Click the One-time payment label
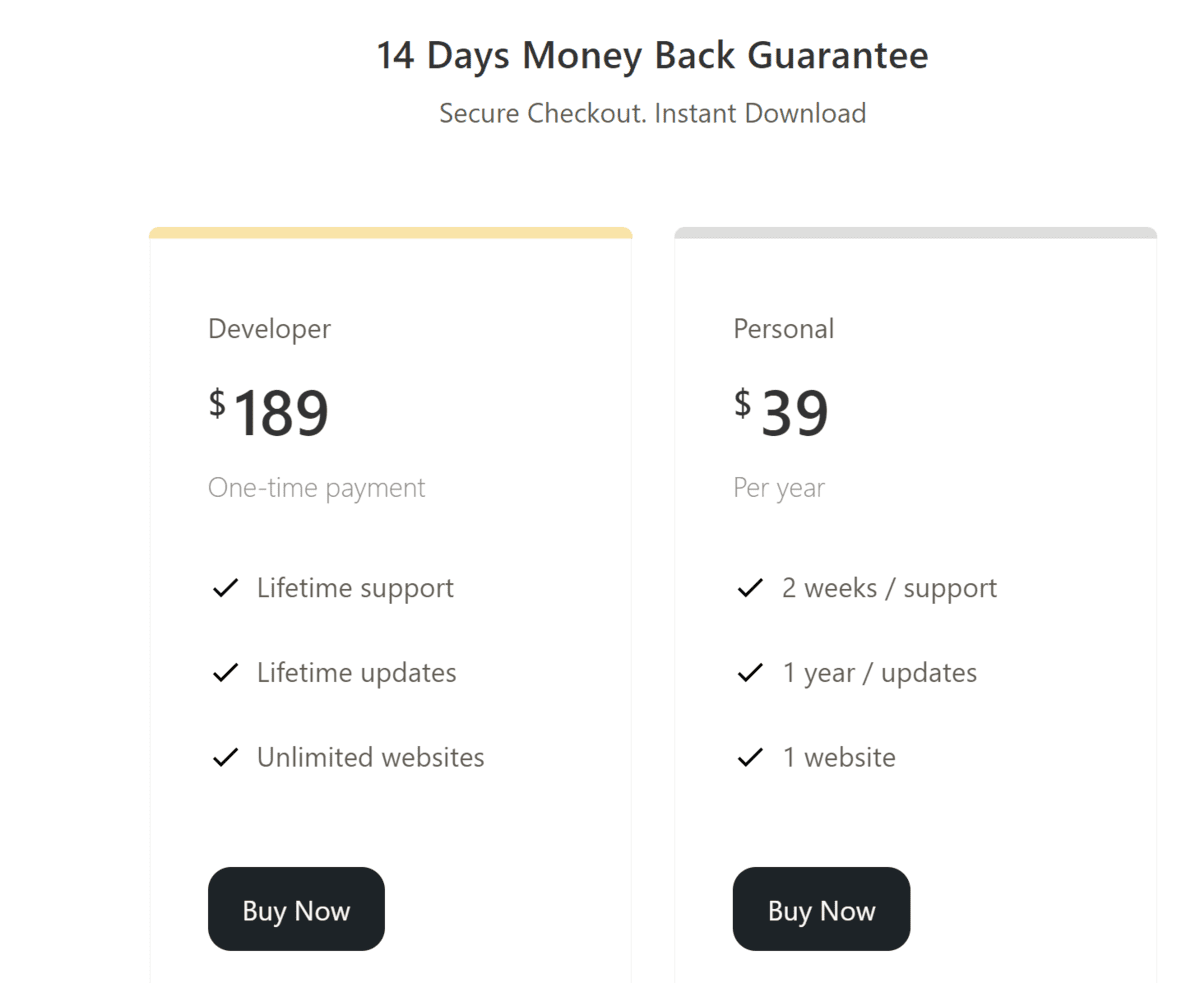The width and height of the screenshot is (1200, 983). pos(317,488)
